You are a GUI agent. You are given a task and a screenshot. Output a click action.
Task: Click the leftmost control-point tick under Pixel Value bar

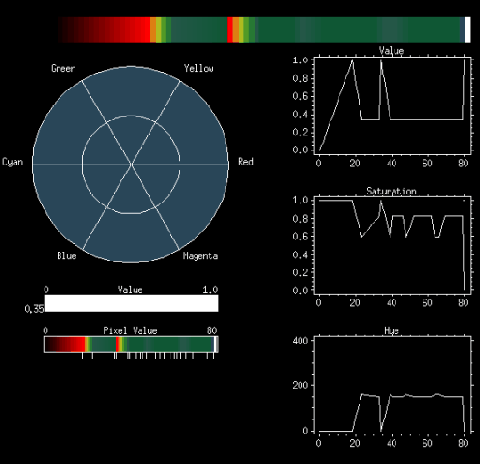click(82, 356)
